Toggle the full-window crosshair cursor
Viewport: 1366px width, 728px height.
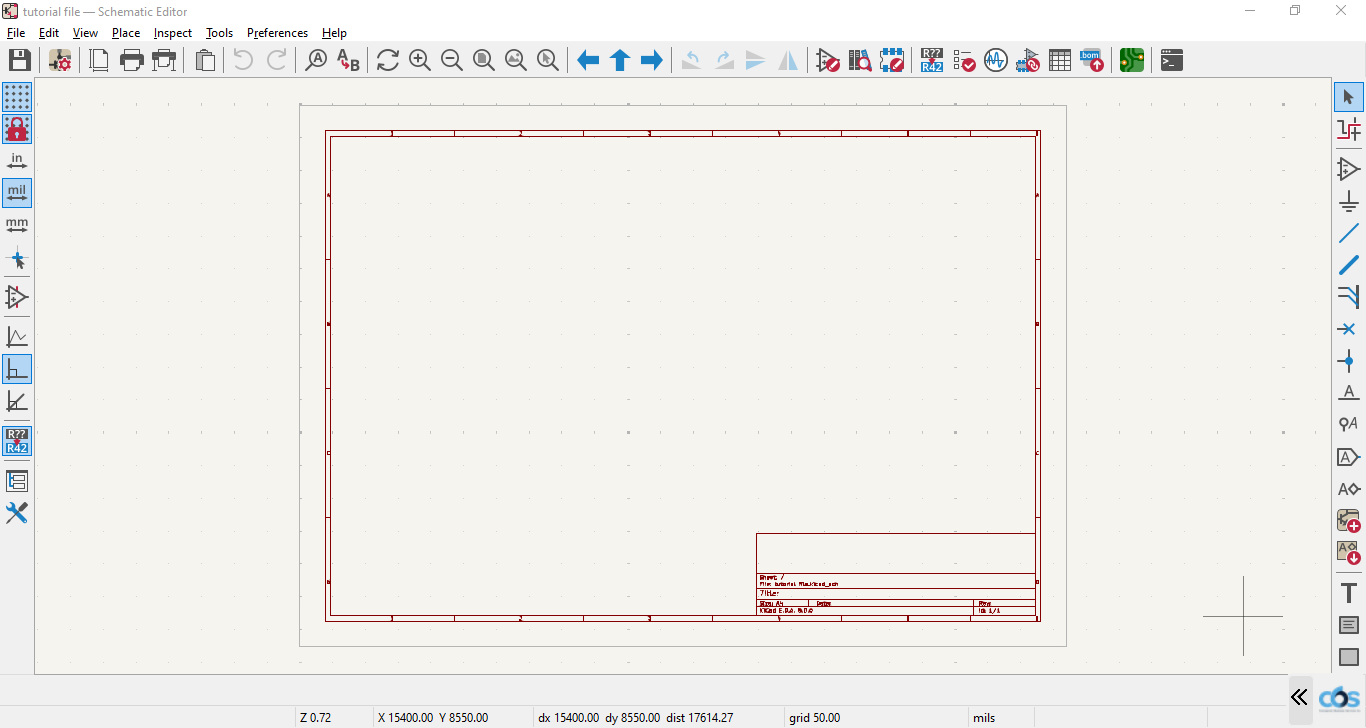17,259
